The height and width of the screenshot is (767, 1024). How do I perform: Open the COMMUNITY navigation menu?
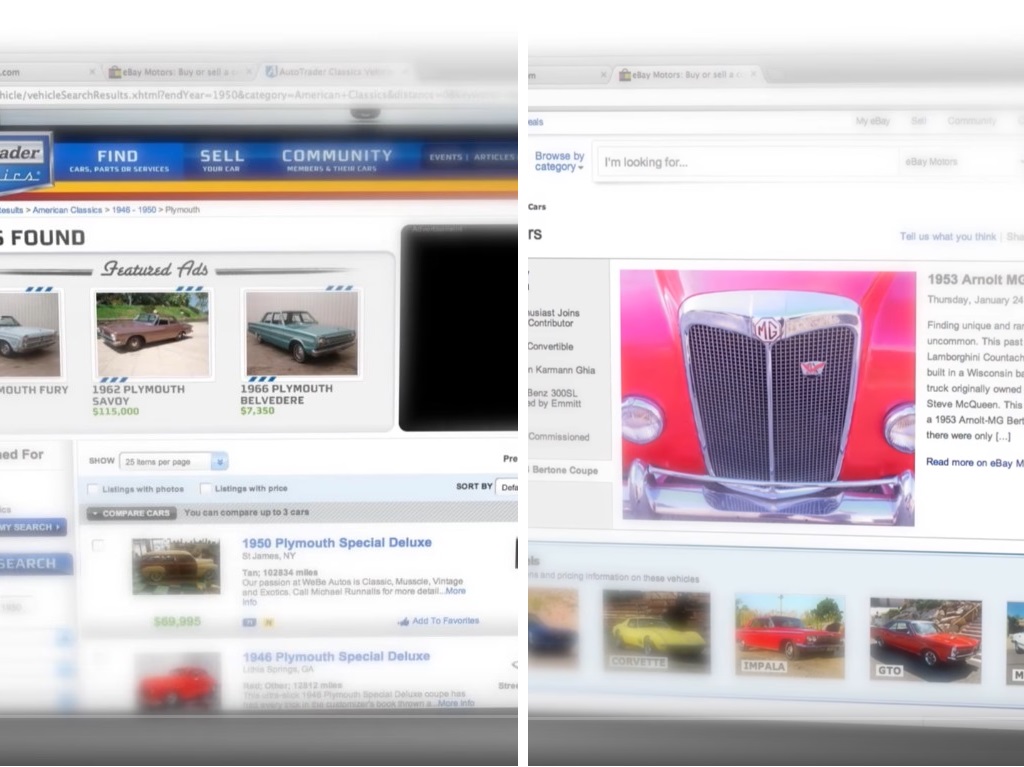point(336,159)
